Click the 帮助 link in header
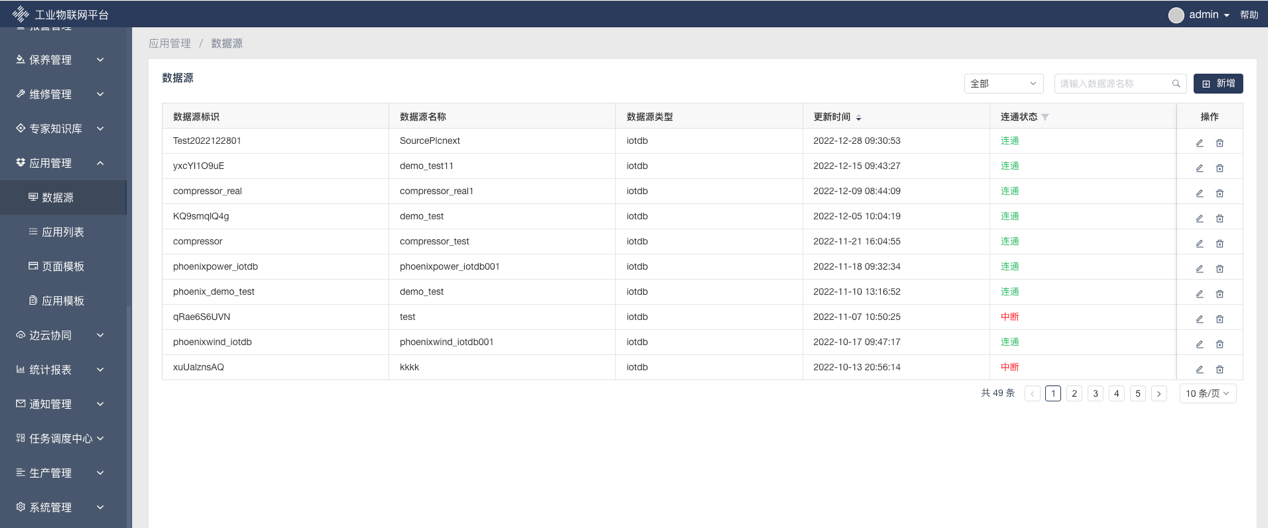 (1249, 15)
